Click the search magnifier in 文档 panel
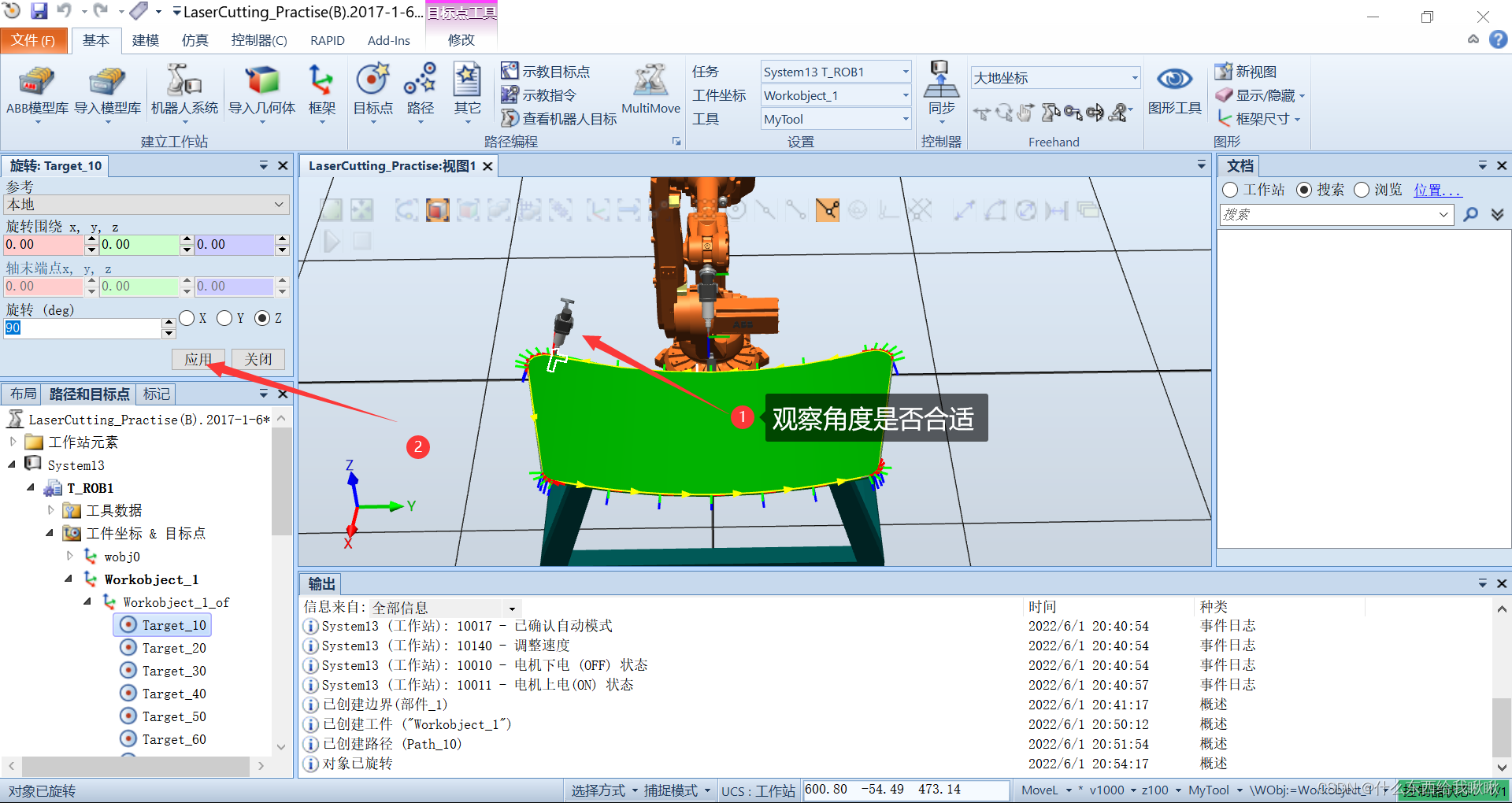 tap(1470, 214)
